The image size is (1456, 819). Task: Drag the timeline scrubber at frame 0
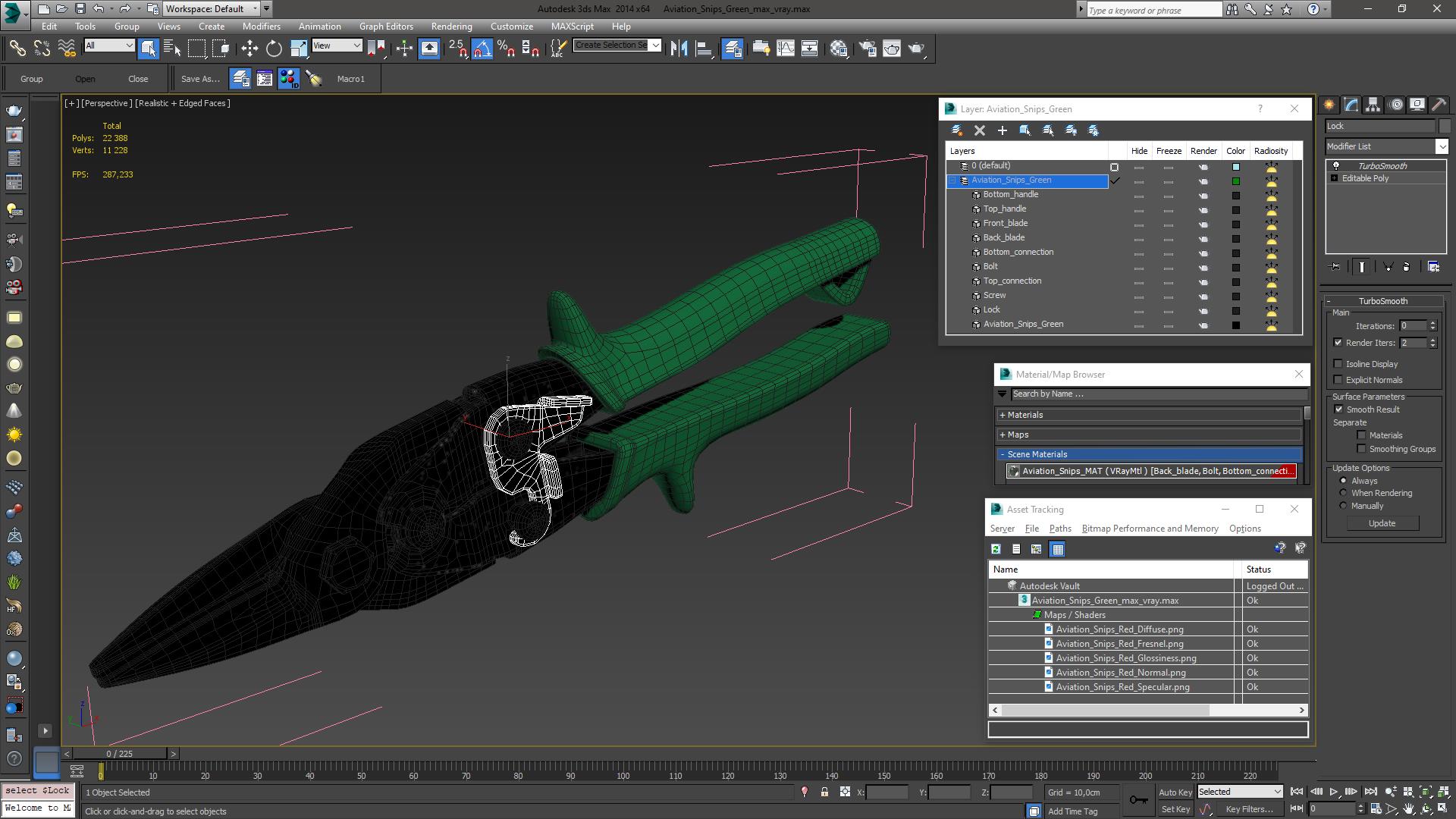click(101, 770)
